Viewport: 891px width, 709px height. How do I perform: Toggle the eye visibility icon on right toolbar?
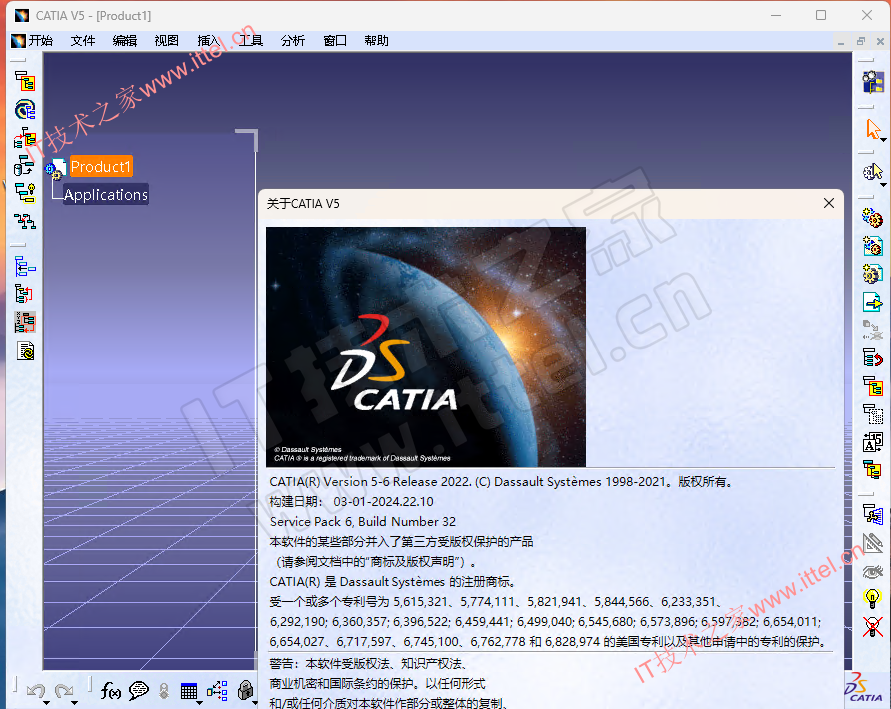pyautogui.click(x=872, y=572)
